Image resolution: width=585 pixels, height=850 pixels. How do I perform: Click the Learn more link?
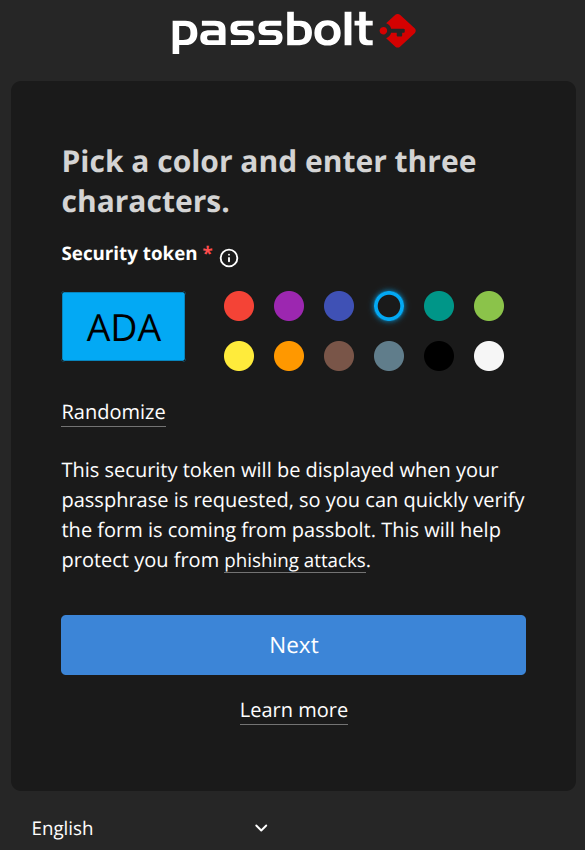[293, 710]
